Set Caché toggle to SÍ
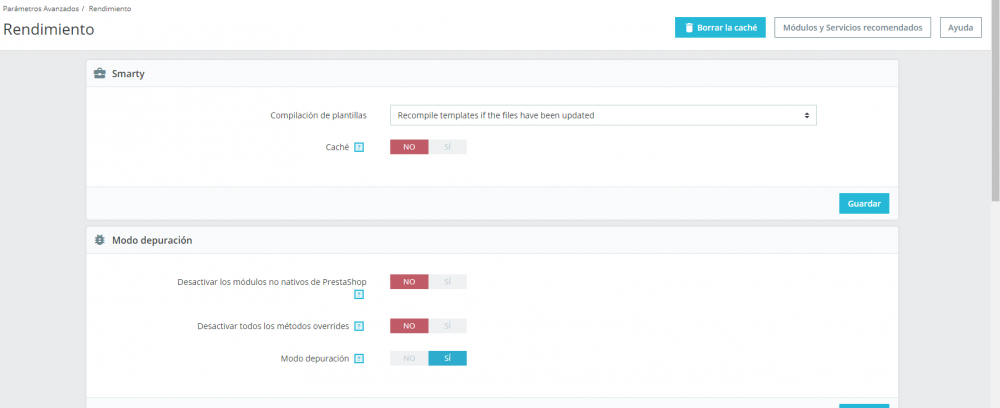Image resolution: width=1000 pixels, height=408 pixels. tap(448, 147)
